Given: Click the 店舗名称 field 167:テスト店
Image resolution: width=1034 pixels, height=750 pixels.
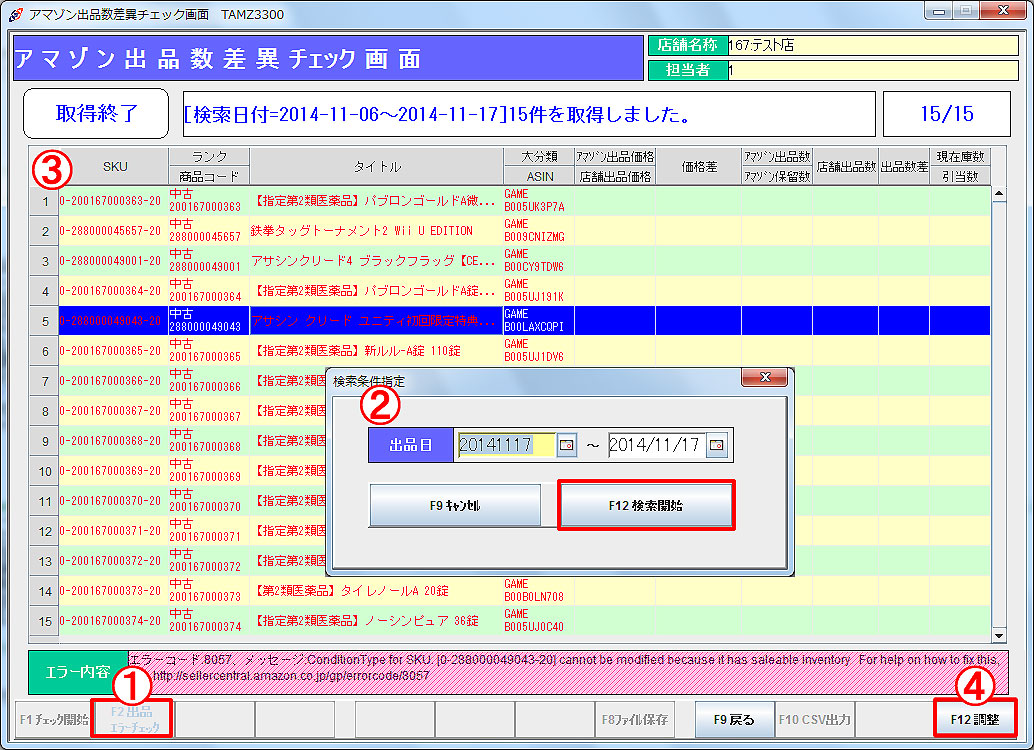Looking at the screenshot, I should pyautogui.click(x=873, y=46).
